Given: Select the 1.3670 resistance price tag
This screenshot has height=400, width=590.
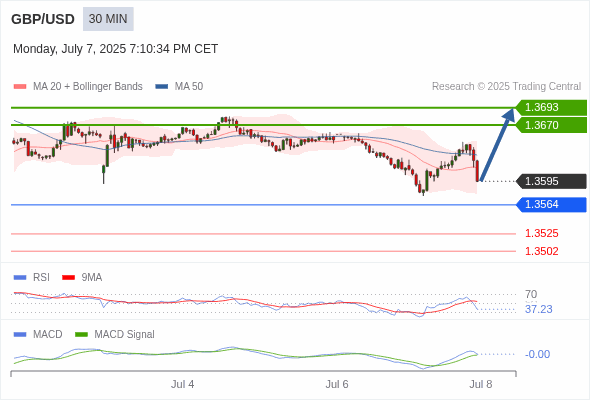Looking at the screenshot, I should coord(551,125).
